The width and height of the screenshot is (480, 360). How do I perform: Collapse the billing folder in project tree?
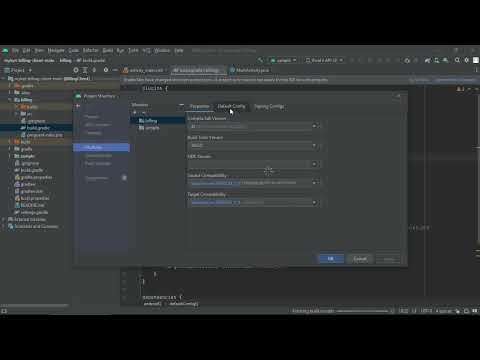pyautogui.click(x=10, y=100)
